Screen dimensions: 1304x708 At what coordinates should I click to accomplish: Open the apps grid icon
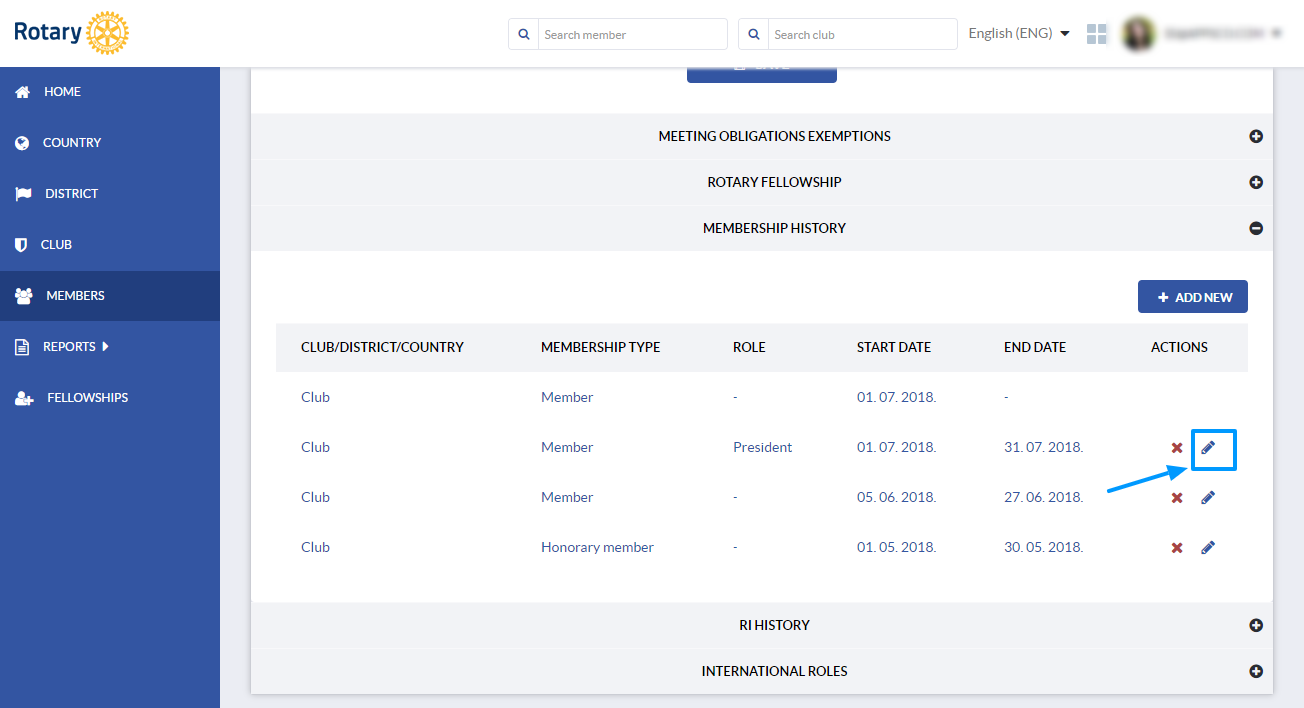(x=1097, y=34)
